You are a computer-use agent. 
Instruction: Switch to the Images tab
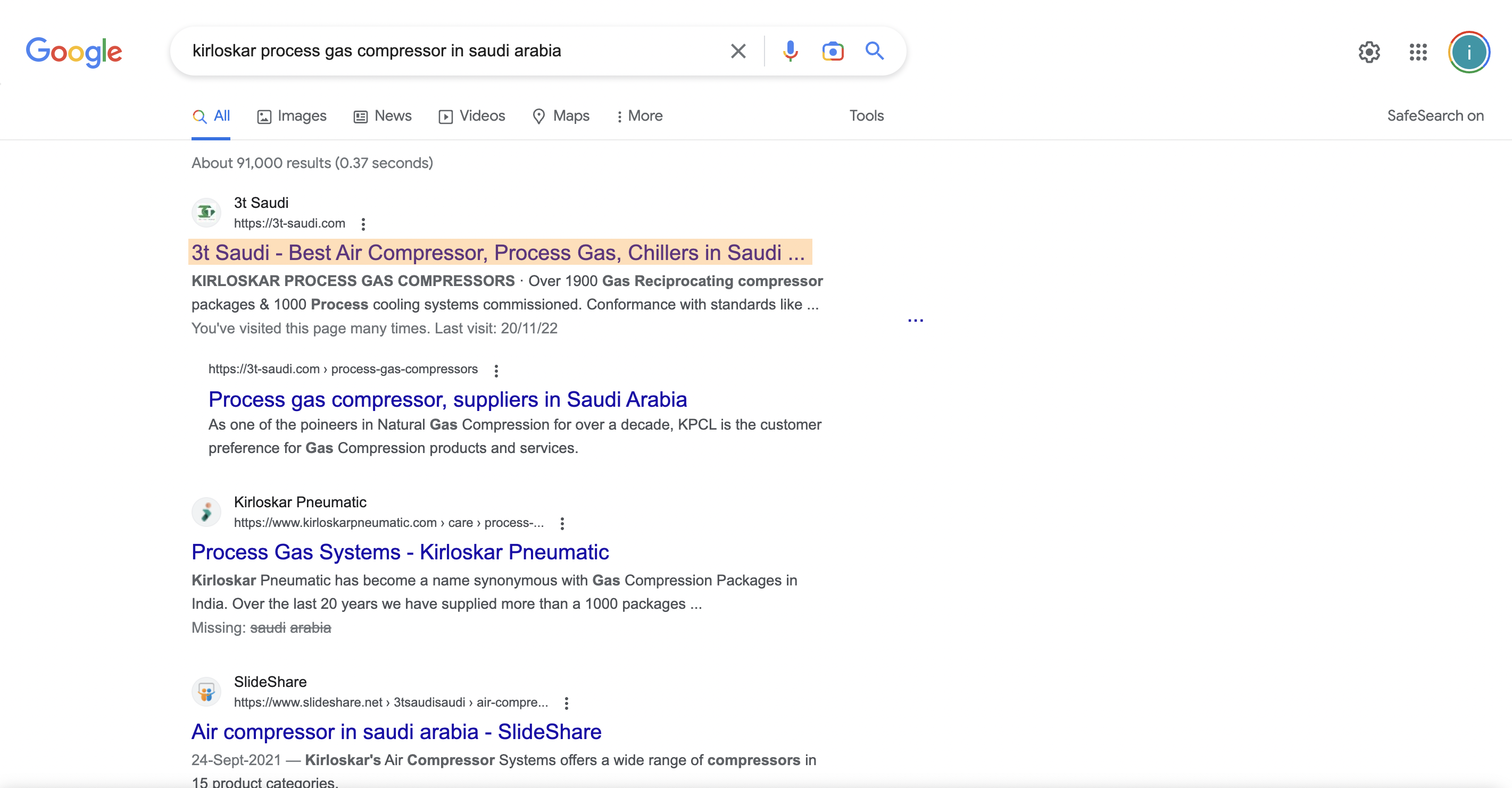tap(292, 116)
